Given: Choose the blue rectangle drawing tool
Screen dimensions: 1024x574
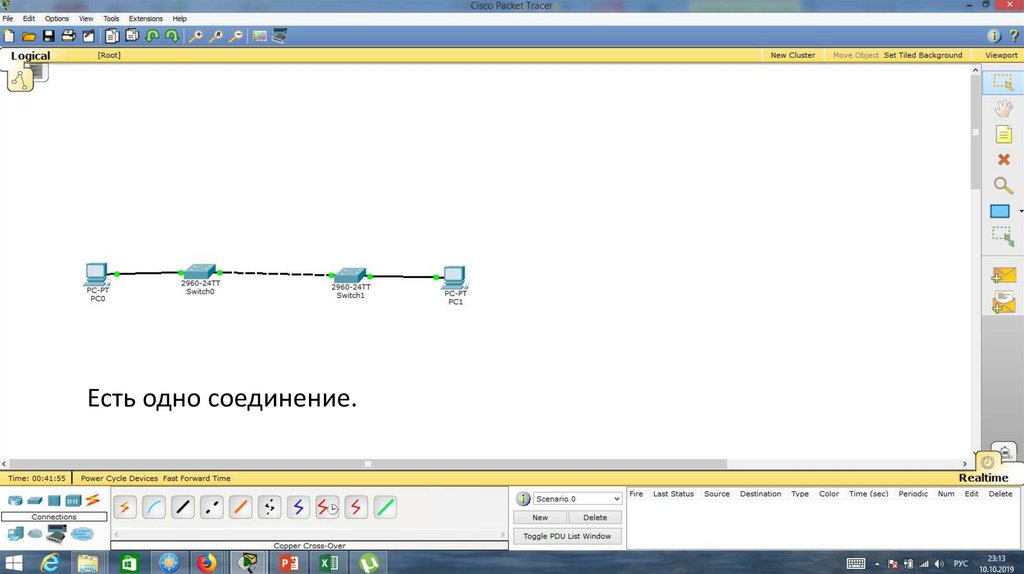Looking at the screenshot, I should click(x=1000, y=211).
